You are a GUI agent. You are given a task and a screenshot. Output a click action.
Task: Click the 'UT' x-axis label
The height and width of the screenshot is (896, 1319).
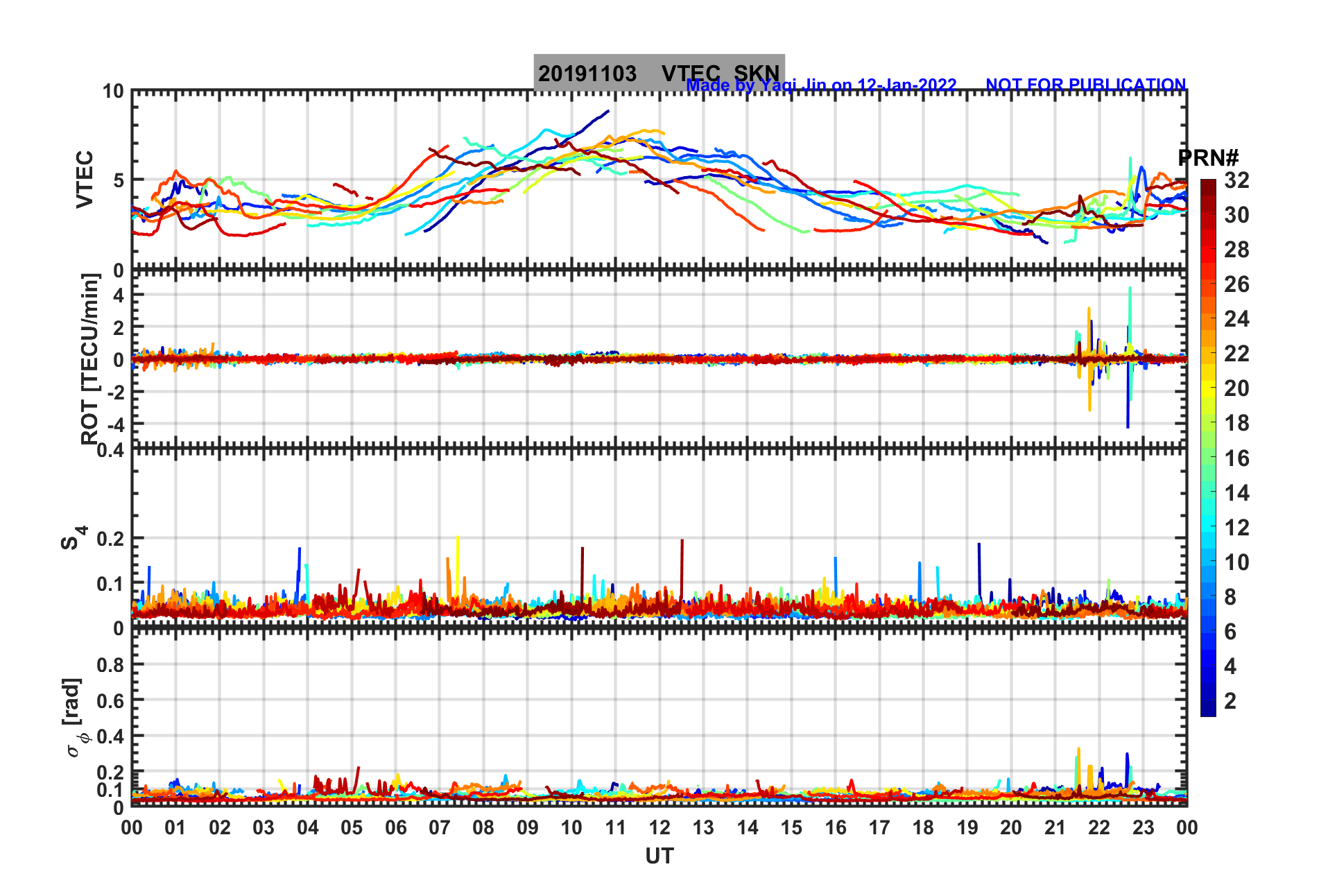tap(659, 856)
